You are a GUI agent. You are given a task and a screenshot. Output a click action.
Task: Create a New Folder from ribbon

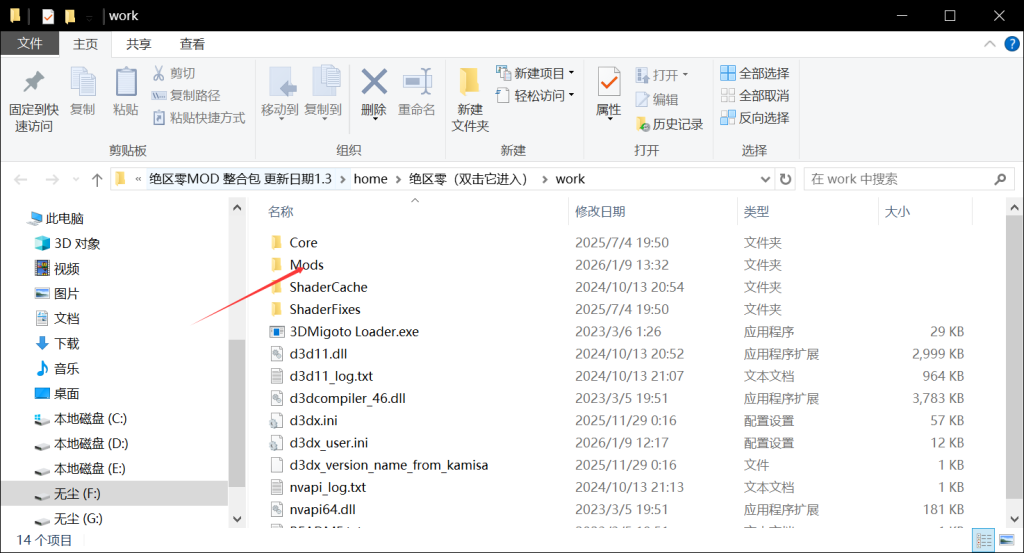(x=470, y=99)
